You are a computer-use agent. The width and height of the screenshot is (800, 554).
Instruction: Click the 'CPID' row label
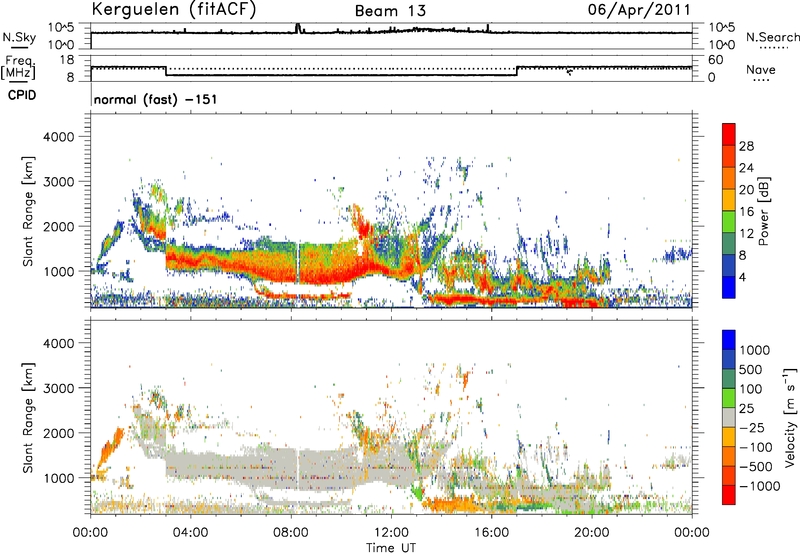pos(22,95)
